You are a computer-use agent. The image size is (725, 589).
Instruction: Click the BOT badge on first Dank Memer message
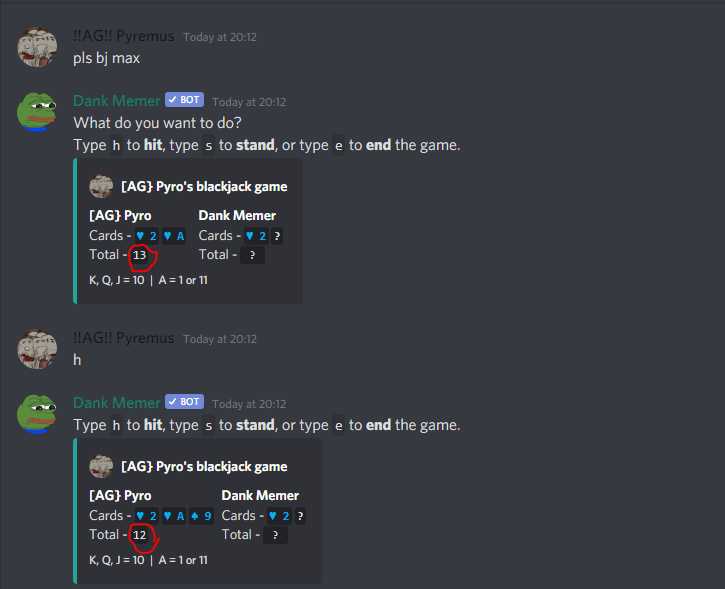coord(184,100)
